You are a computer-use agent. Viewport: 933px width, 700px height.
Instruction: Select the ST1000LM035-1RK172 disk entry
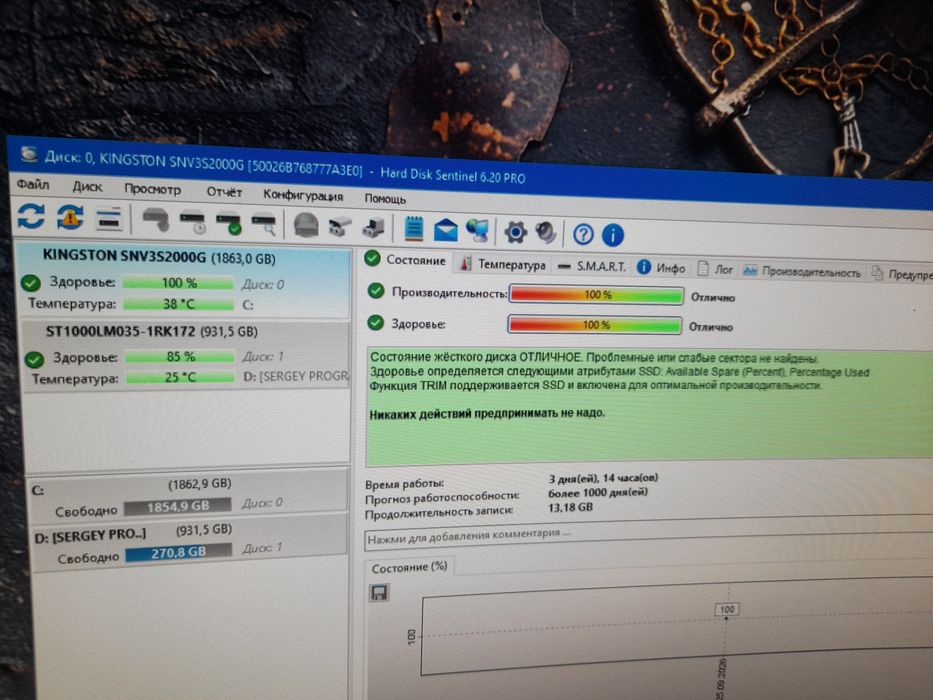(x=186, y=356)
